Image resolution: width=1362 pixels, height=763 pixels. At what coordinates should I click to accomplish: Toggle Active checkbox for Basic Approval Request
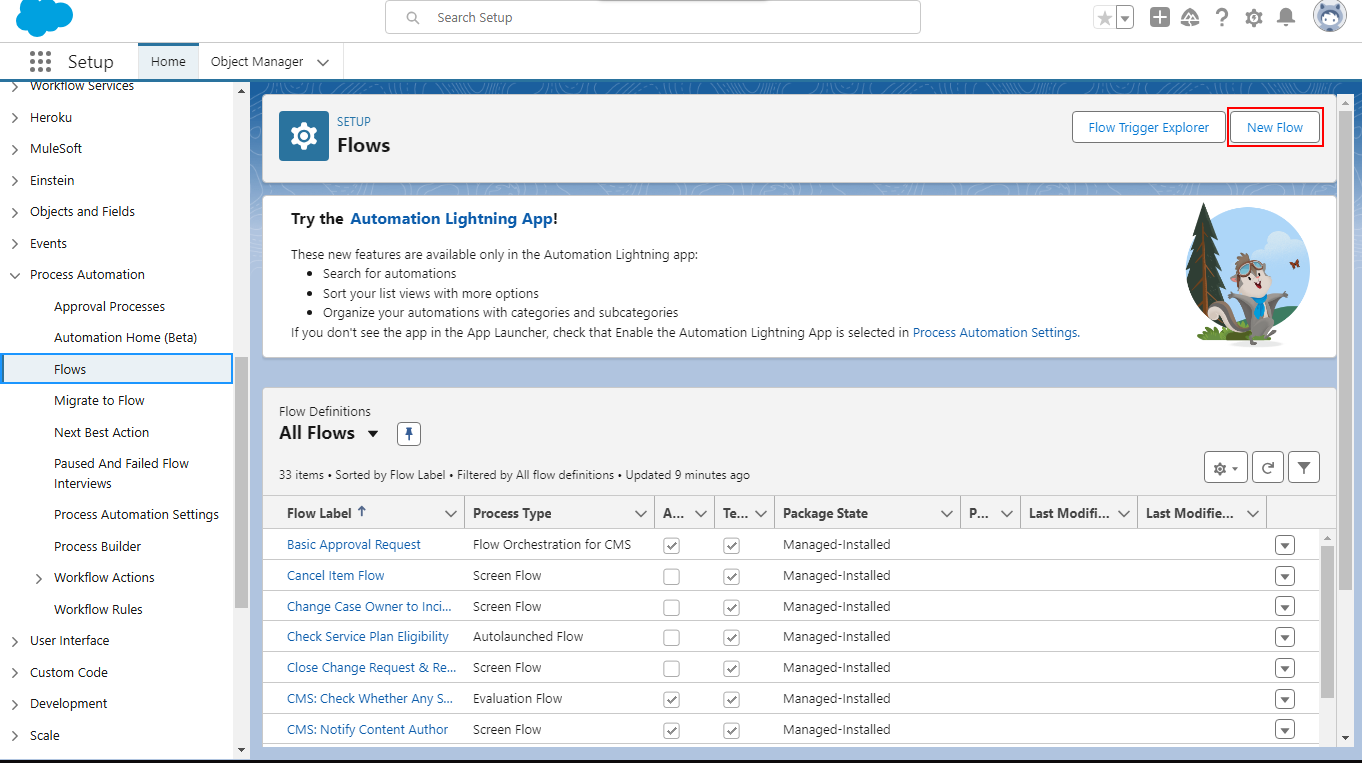click(672, 546)
